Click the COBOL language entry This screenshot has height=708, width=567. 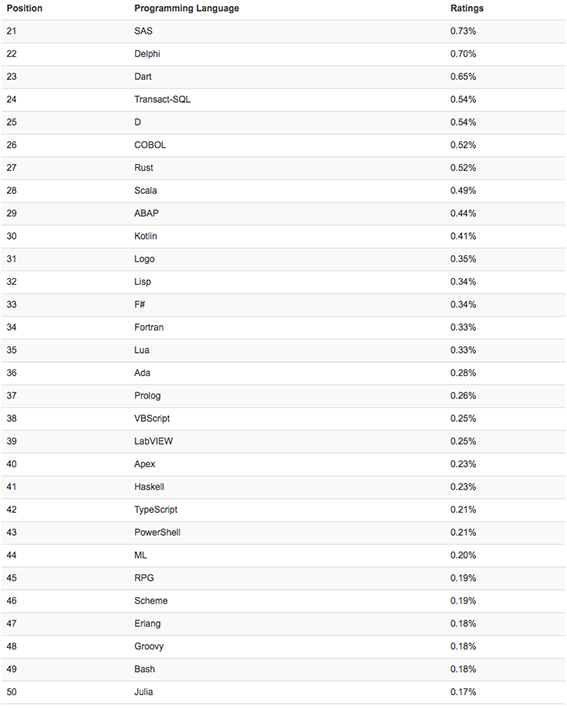pyautogui.click(x=150, y=145)
